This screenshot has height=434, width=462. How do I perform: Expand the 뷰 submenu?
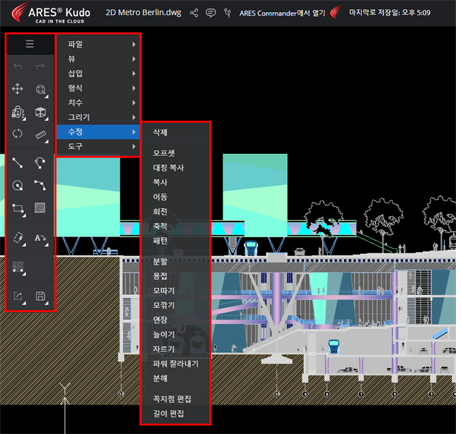98,59
